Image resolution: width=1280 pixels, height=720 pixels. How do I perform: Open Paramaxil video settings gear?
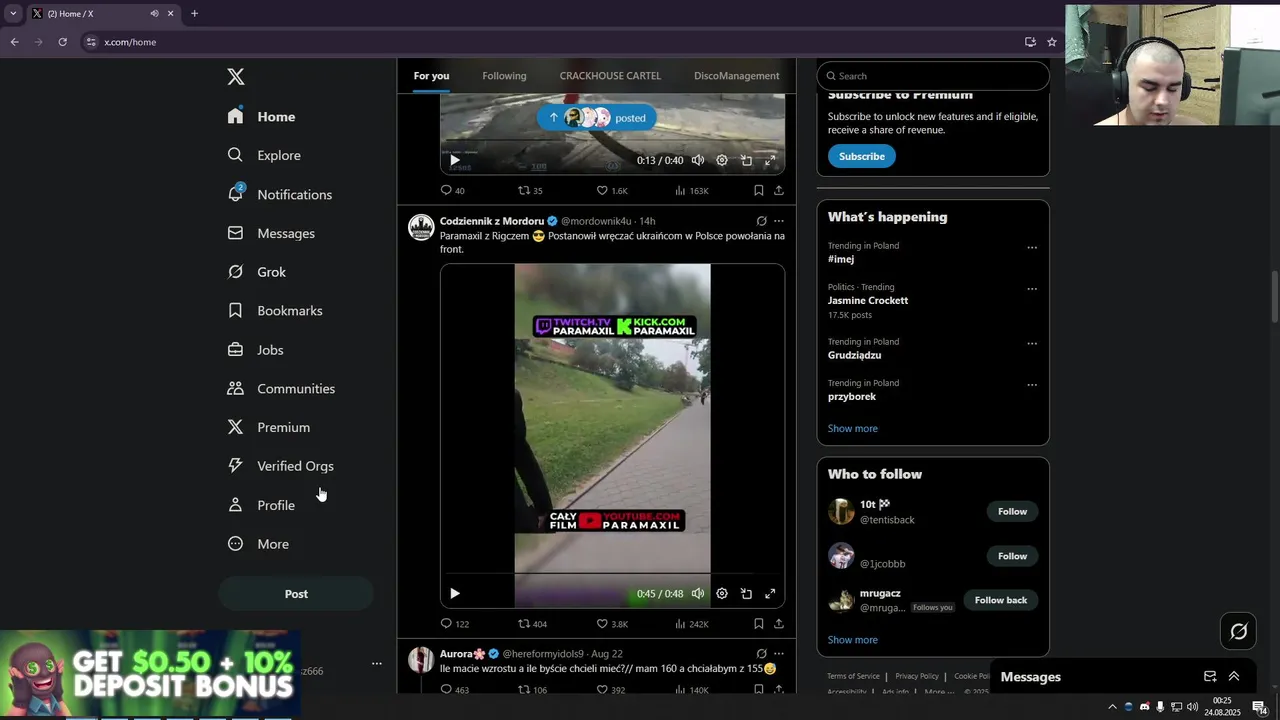pos(722,594)
